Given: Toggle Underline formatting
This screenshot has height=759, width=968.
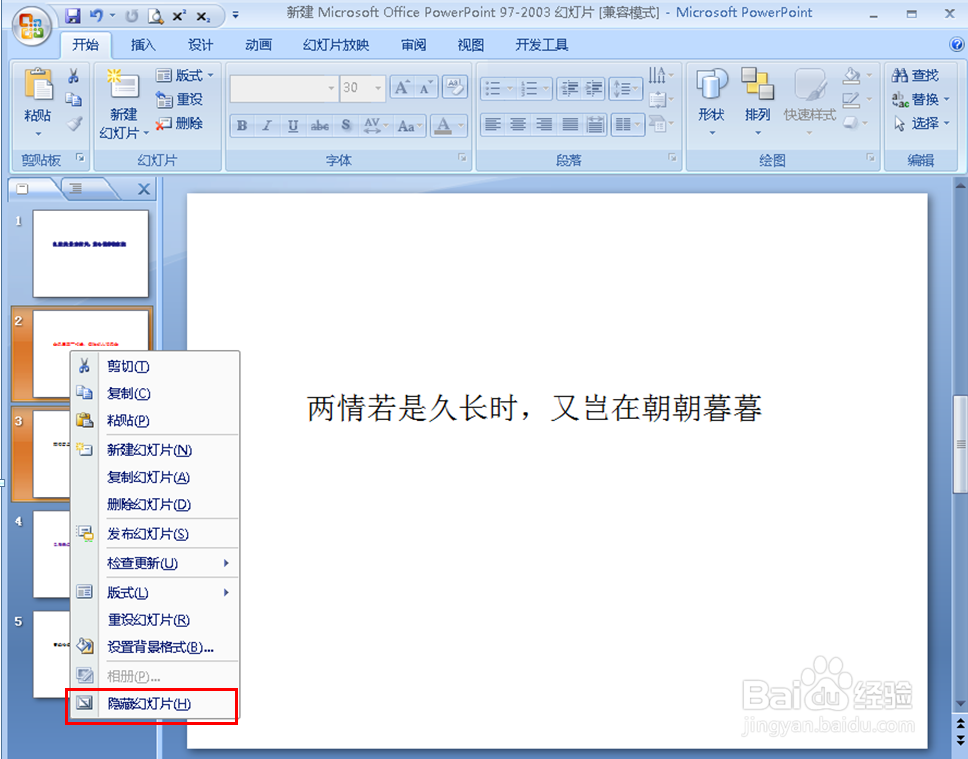Looking at the screenshot, I should point(293,126).
